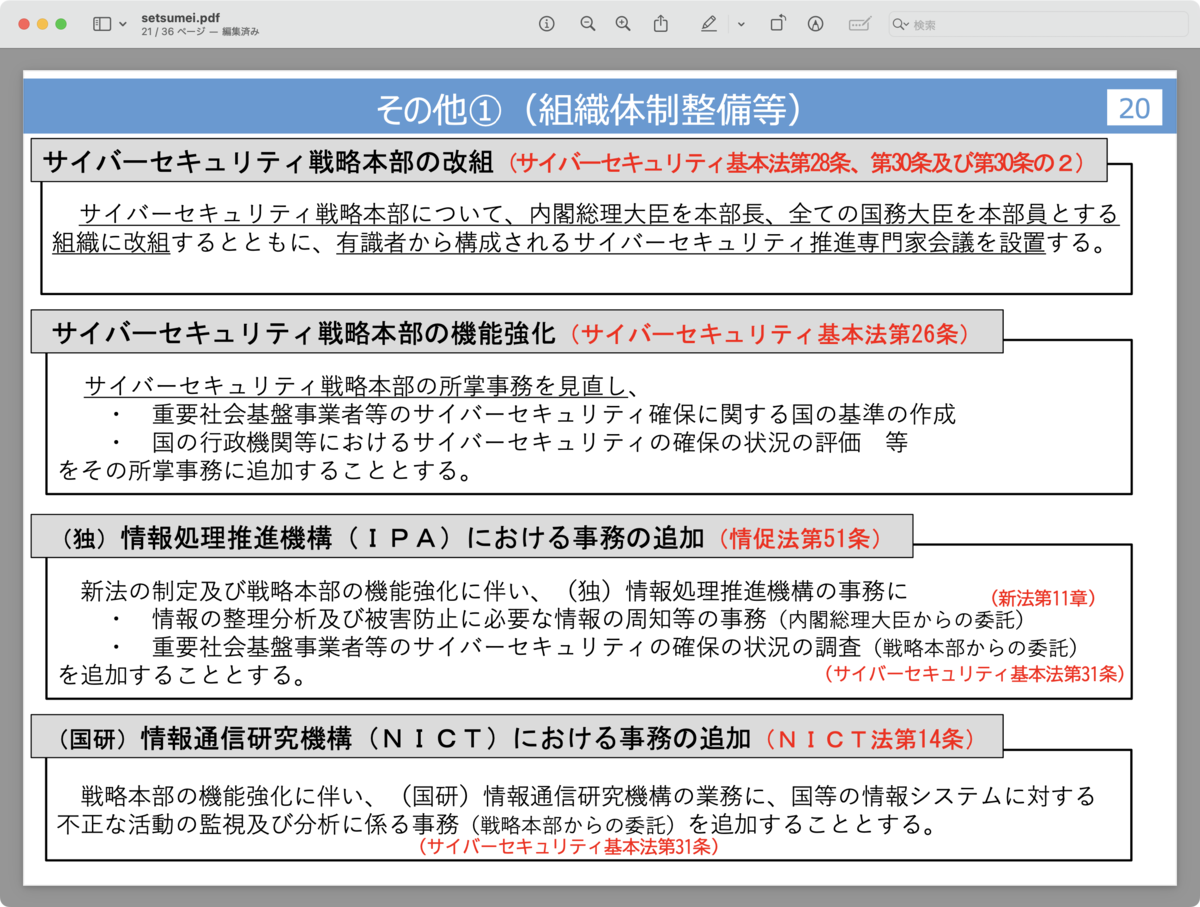Open the Share menu icon
1200x907 pixels.
660,24
